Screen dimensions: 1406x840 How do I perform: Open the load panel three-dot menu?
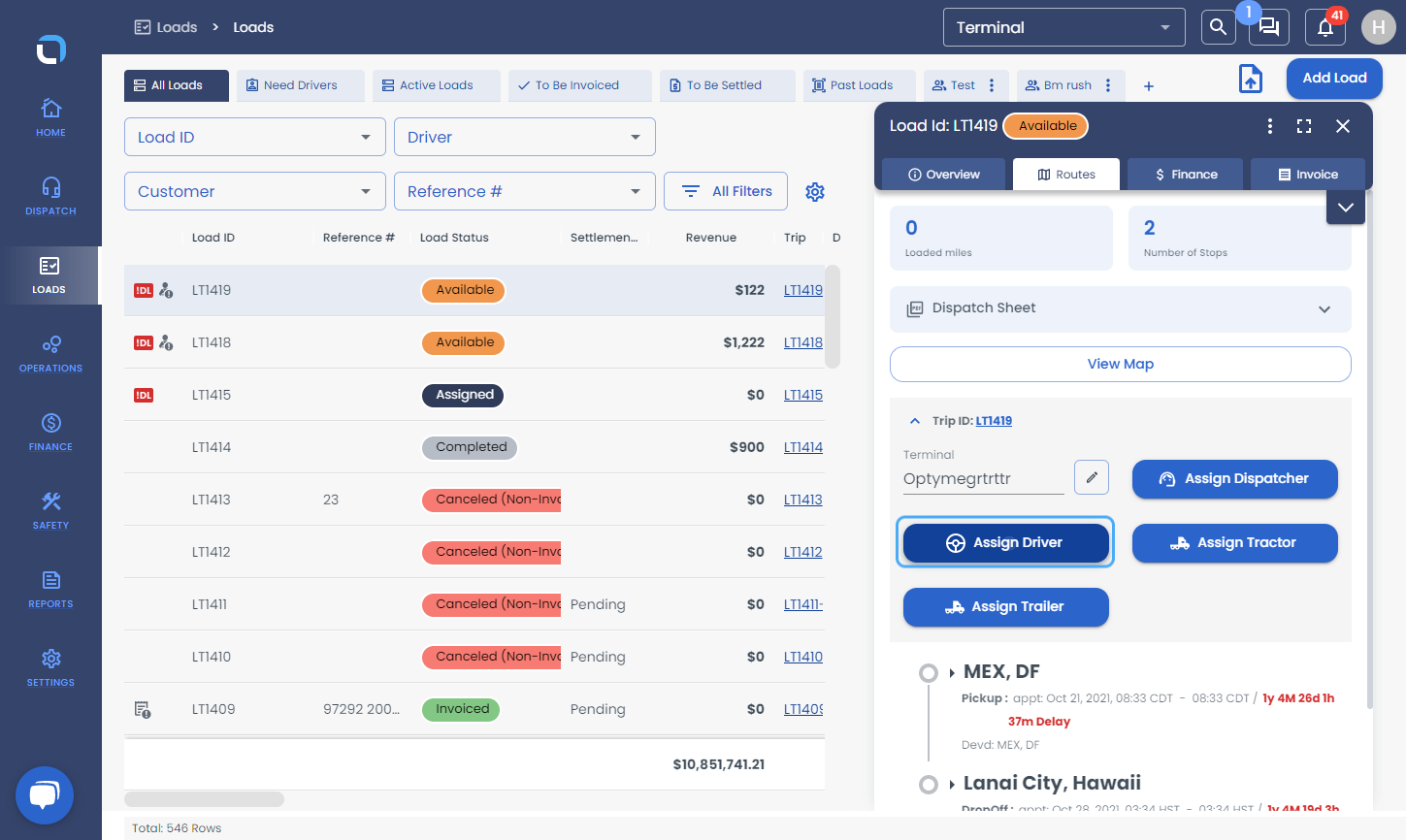pyautogui.click(x=1269, y=126)
